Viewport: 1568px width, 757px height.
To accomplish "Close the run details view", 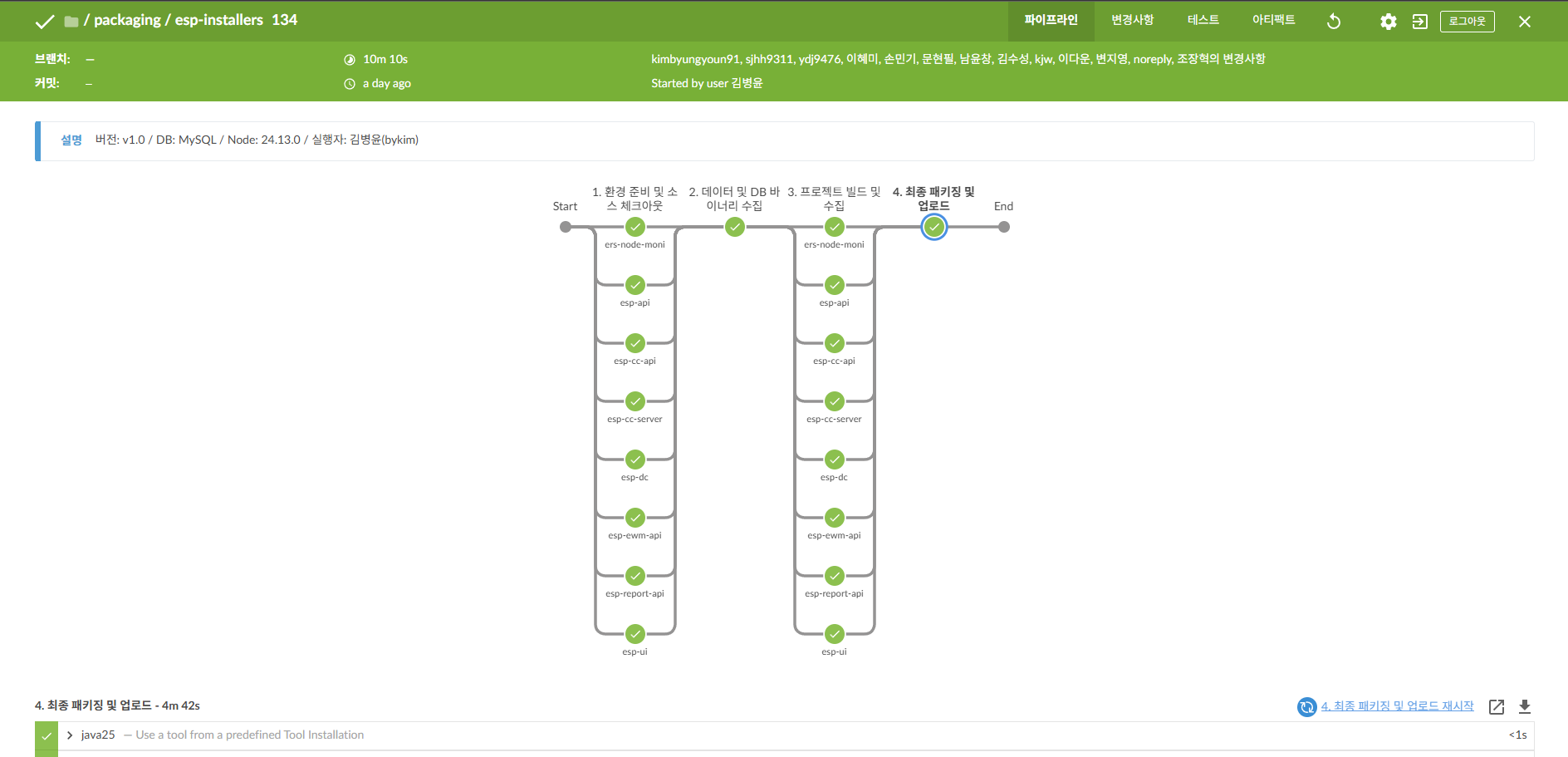I will click(1525, 22).
